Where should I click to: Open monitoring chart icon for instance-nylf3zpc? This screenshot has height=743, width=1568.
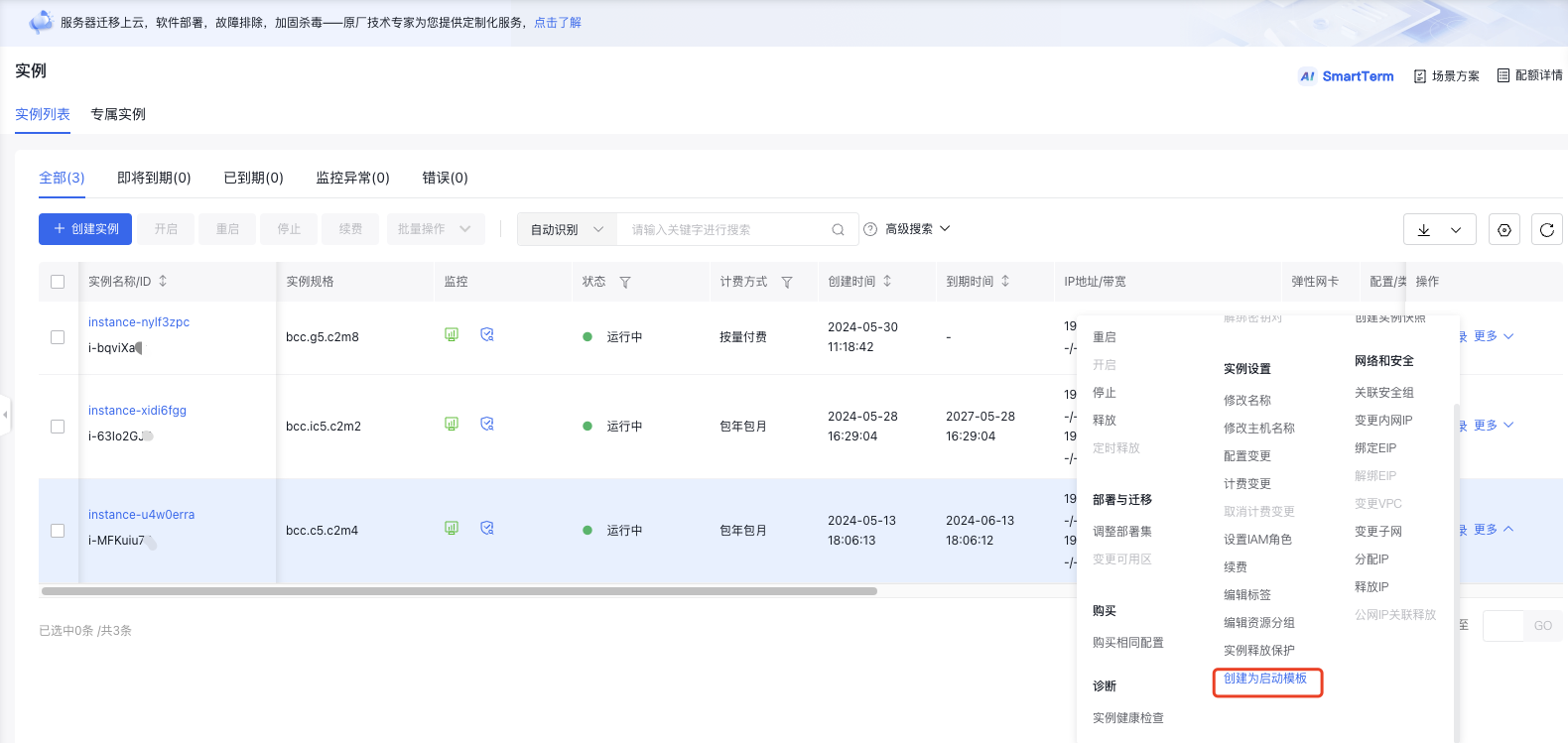coord(452,334)
